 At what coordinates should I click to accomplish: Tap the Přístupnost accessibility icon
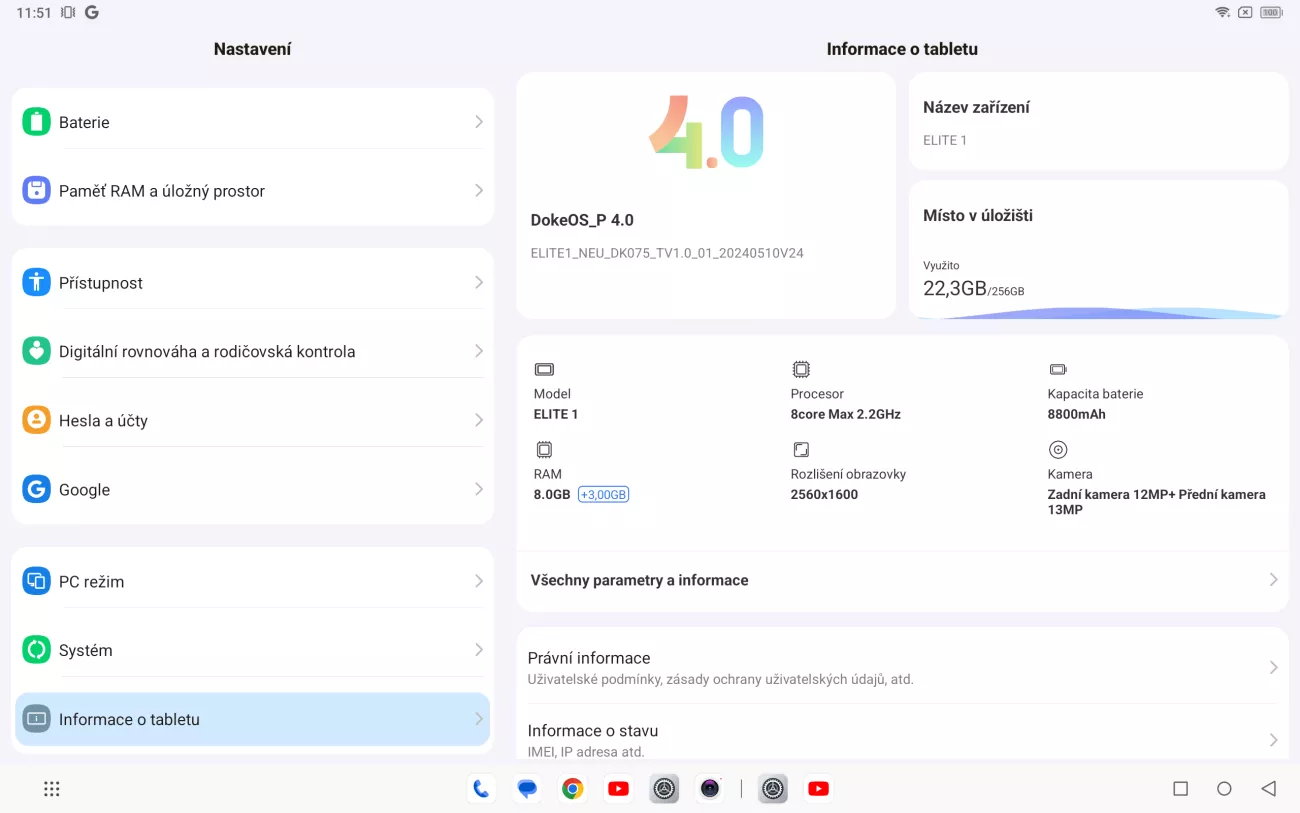[37, 283]
